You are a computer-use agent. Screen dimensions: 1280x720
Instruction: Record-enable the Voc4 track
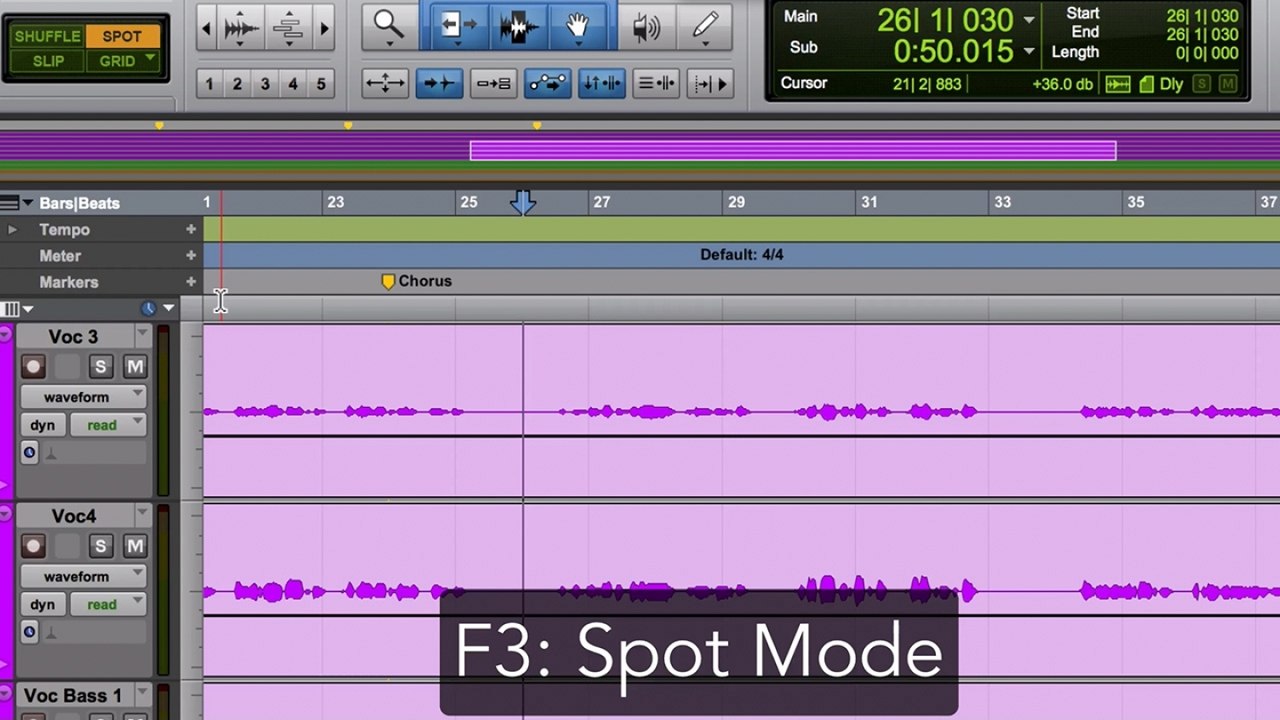33,546
